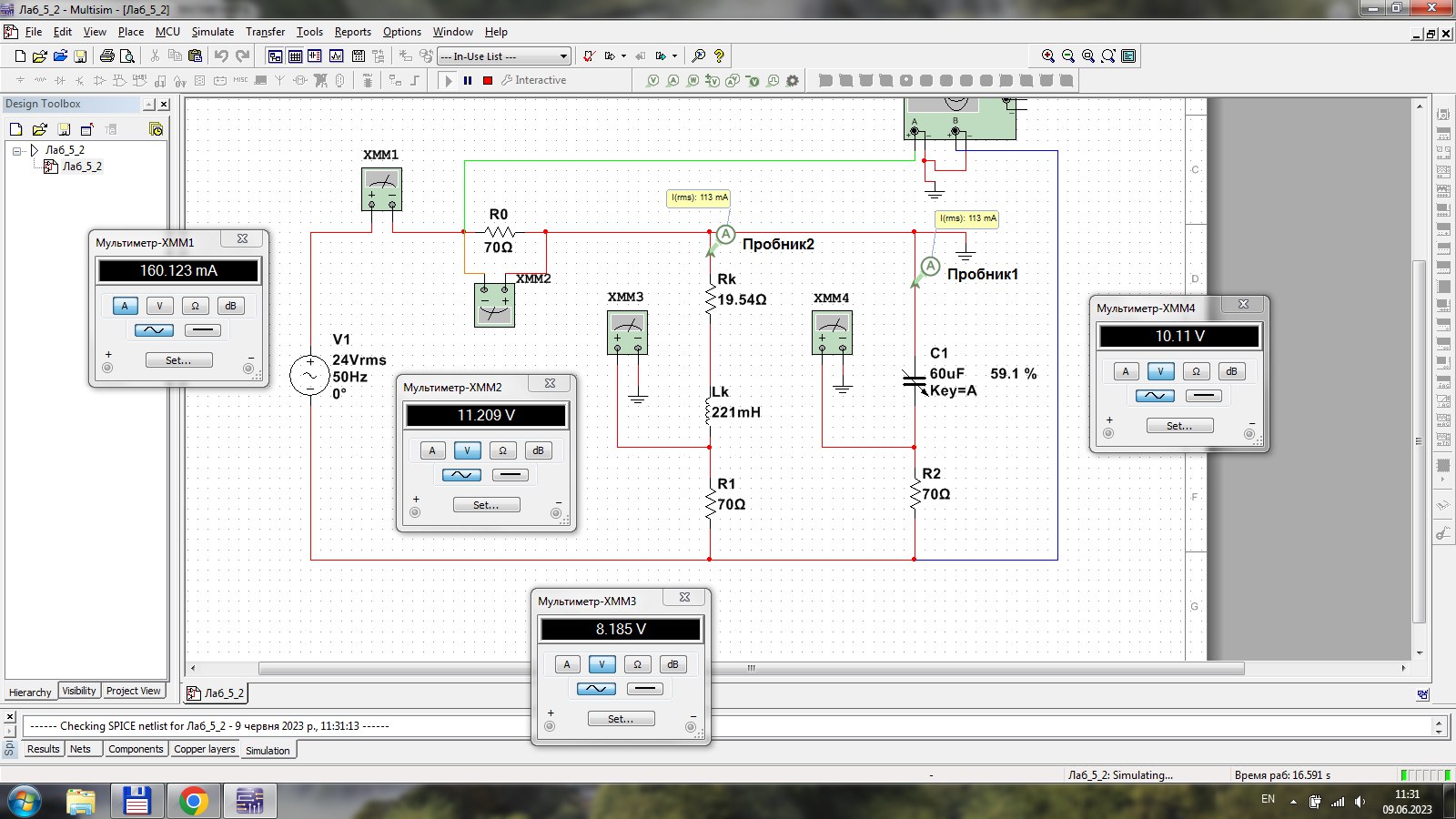1456x819 pixels.
Task: Switch XMM1 multimeter to voltmeter mode
Action: [x=159, y=306]
